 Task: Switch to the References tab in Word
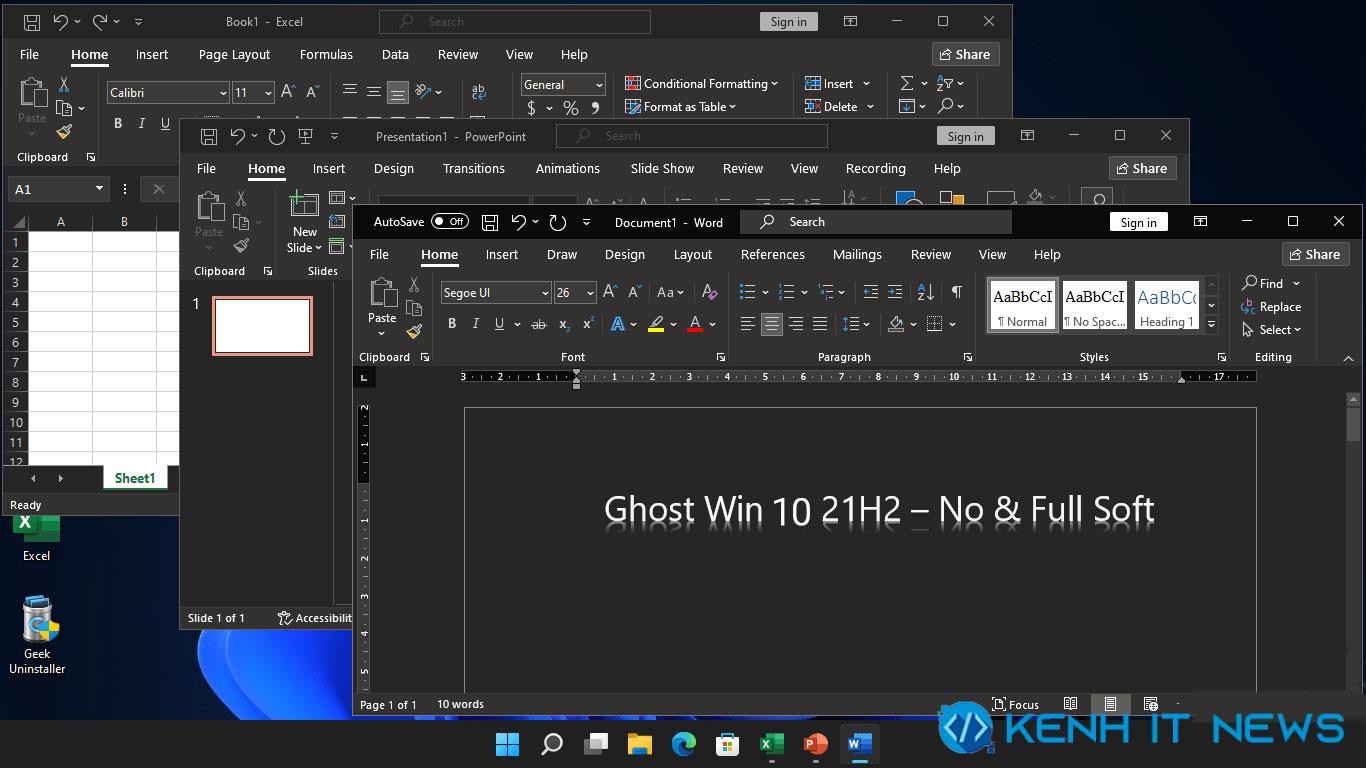(773, 255)
